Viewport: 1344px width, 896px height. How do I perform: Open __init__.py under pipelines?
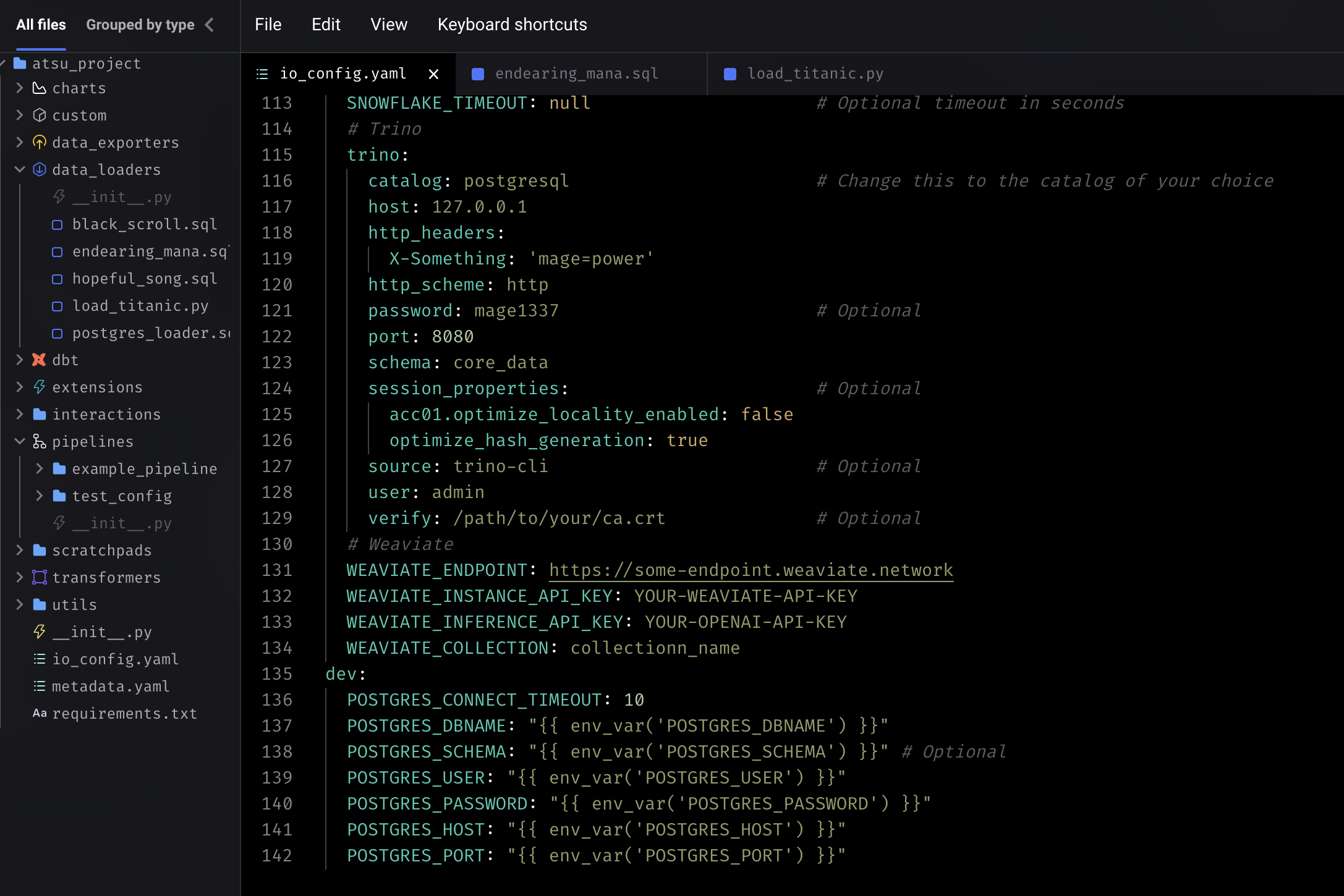pyautogui.click(x=122, y=524)
